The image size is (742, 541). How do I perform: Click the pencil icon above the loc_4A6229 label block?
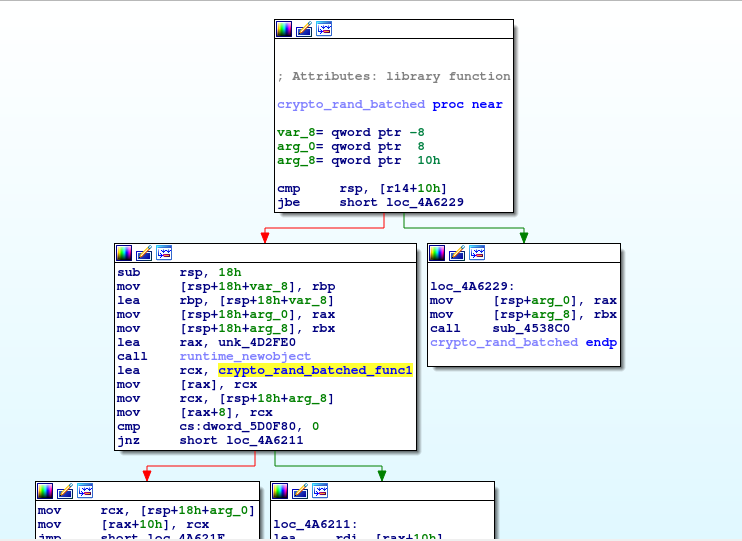456,253
